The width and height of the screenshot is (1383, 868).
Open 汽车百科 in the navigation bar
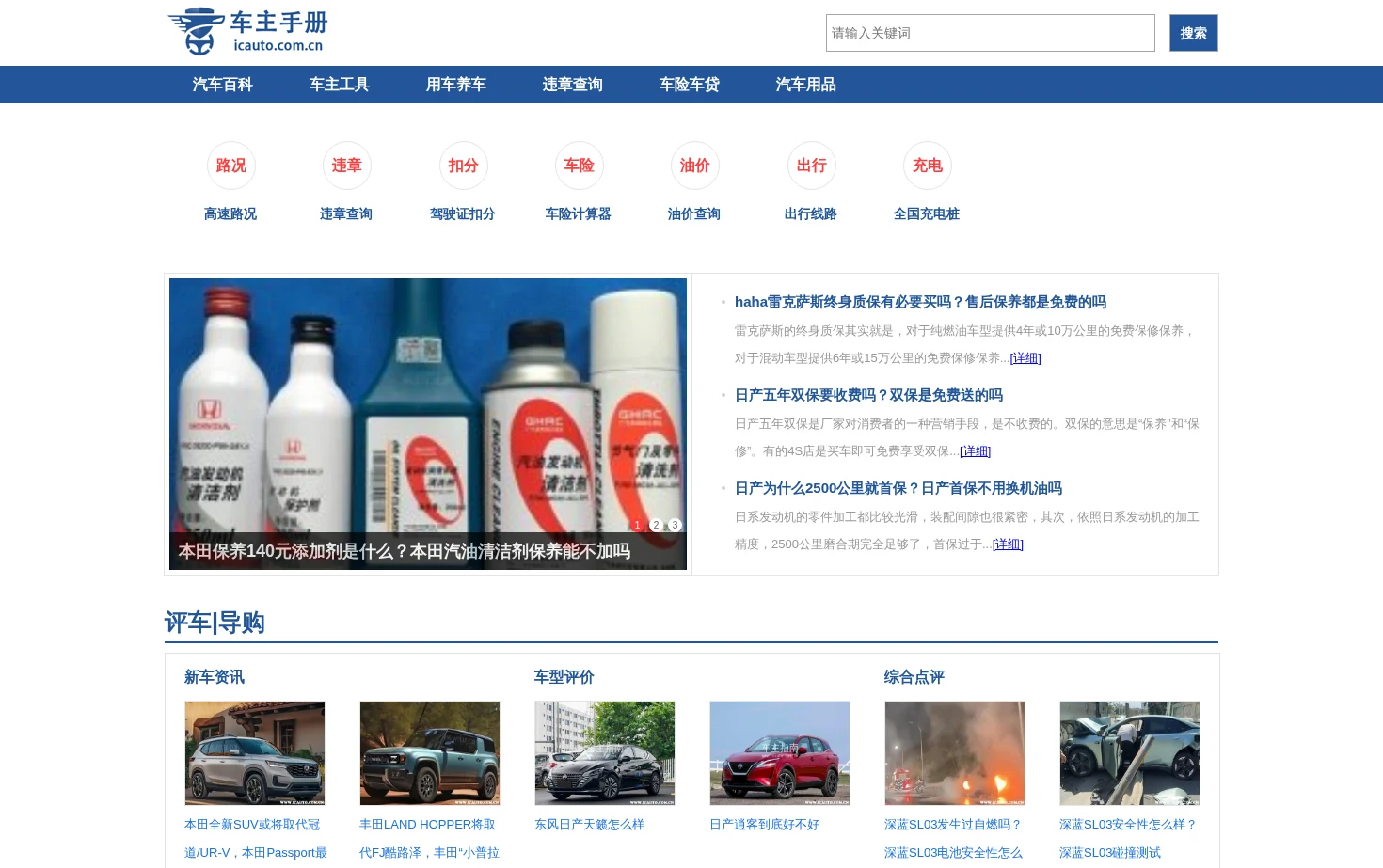(223, 85)
